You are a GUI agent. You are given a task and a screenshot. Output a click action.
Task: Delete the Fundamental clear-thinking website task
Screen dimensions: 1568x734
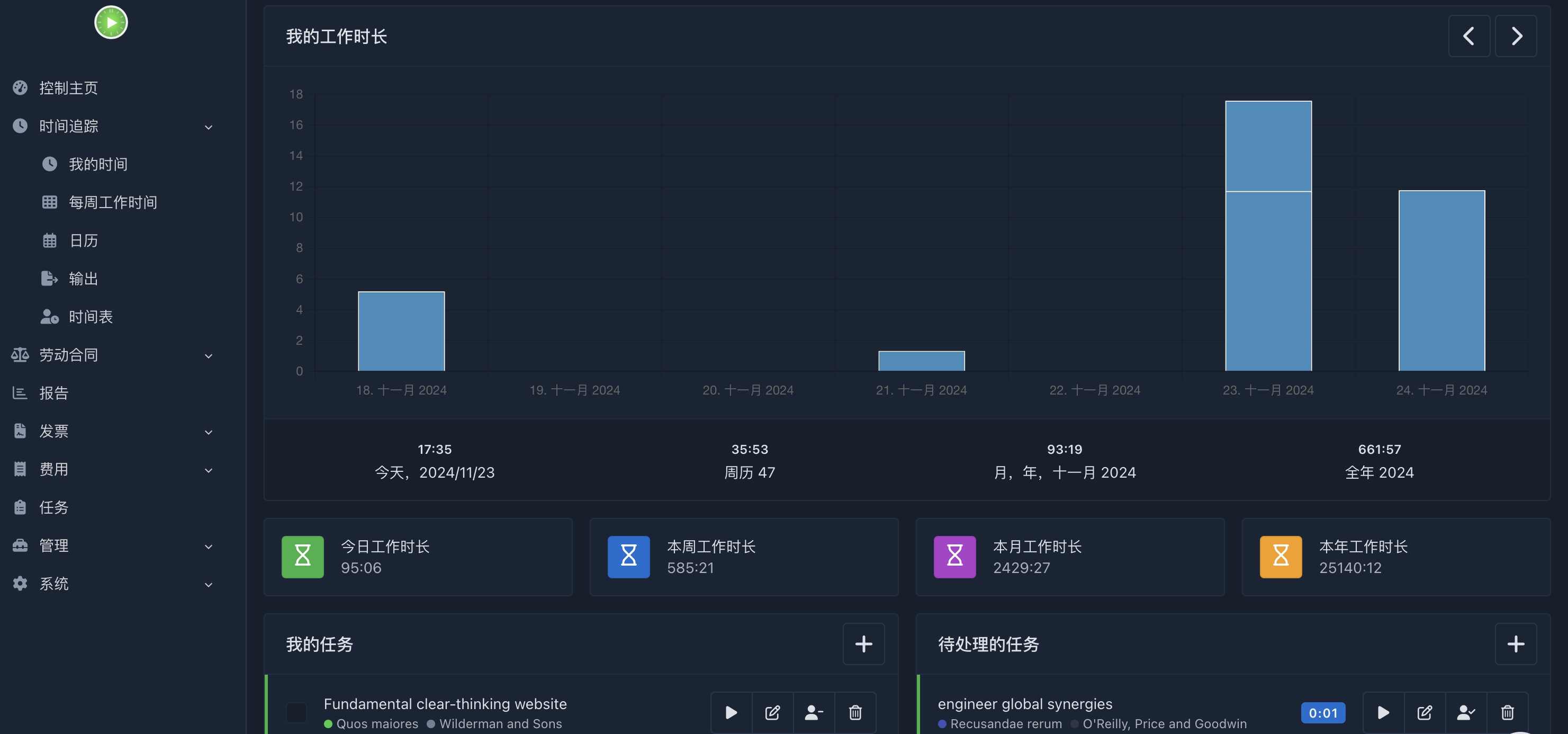(855, 712)
